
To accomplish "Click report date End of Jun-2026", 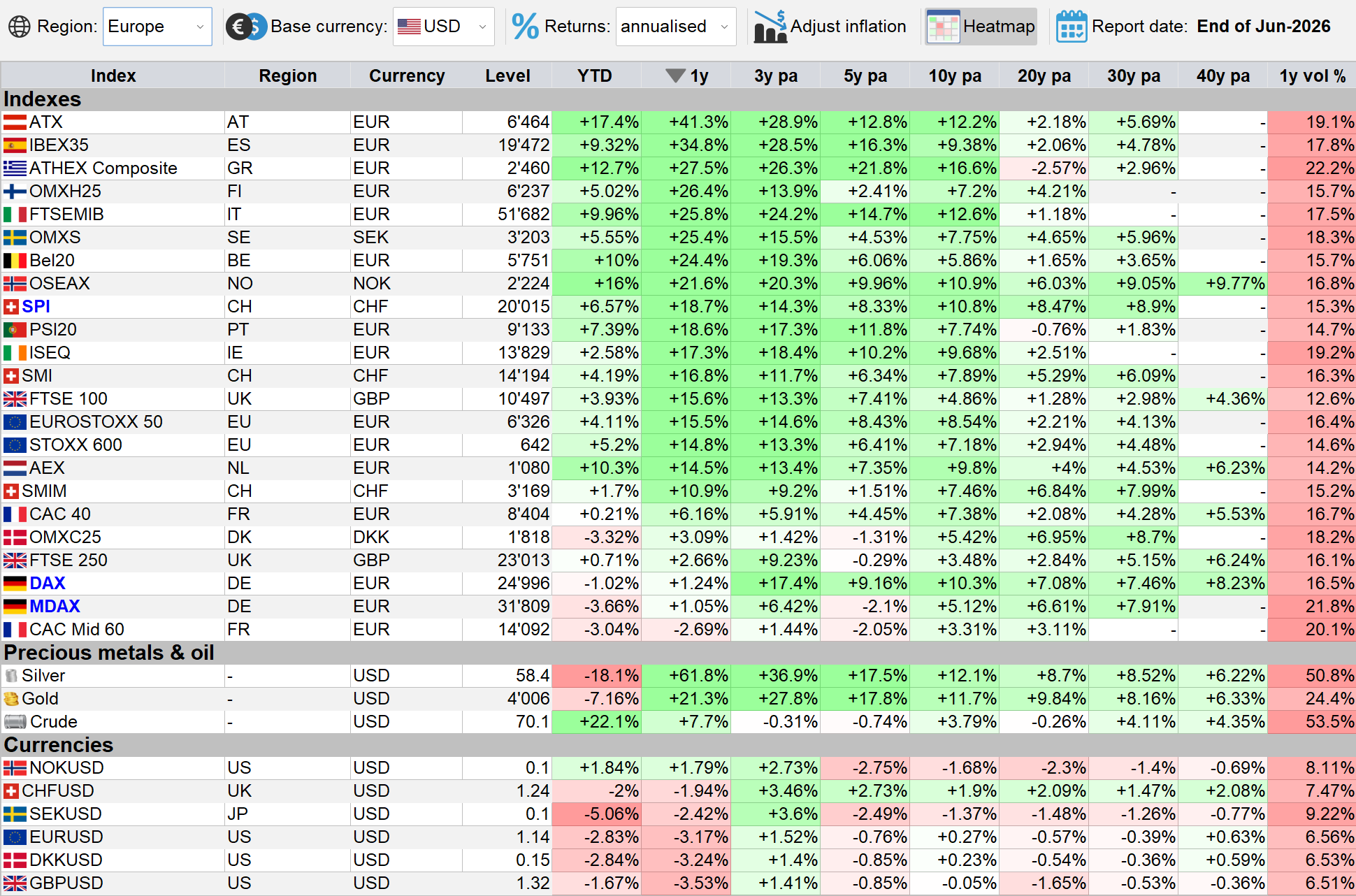I will pyautogui.click(x=1264, y=27).
